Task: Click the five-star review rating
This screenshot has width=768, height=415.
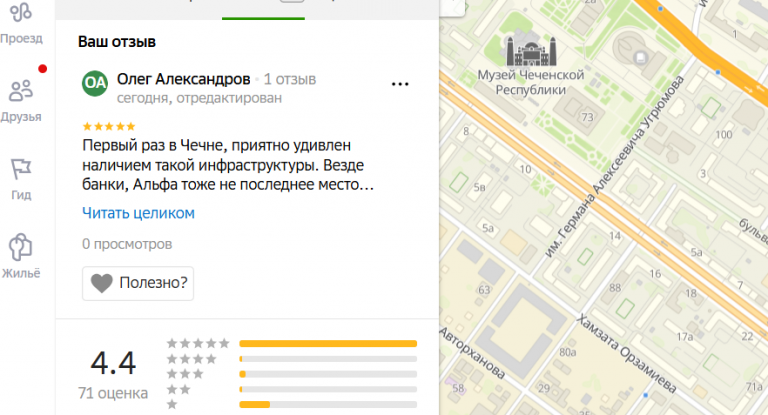Action: pyautogui.click(x=109, y=126)
